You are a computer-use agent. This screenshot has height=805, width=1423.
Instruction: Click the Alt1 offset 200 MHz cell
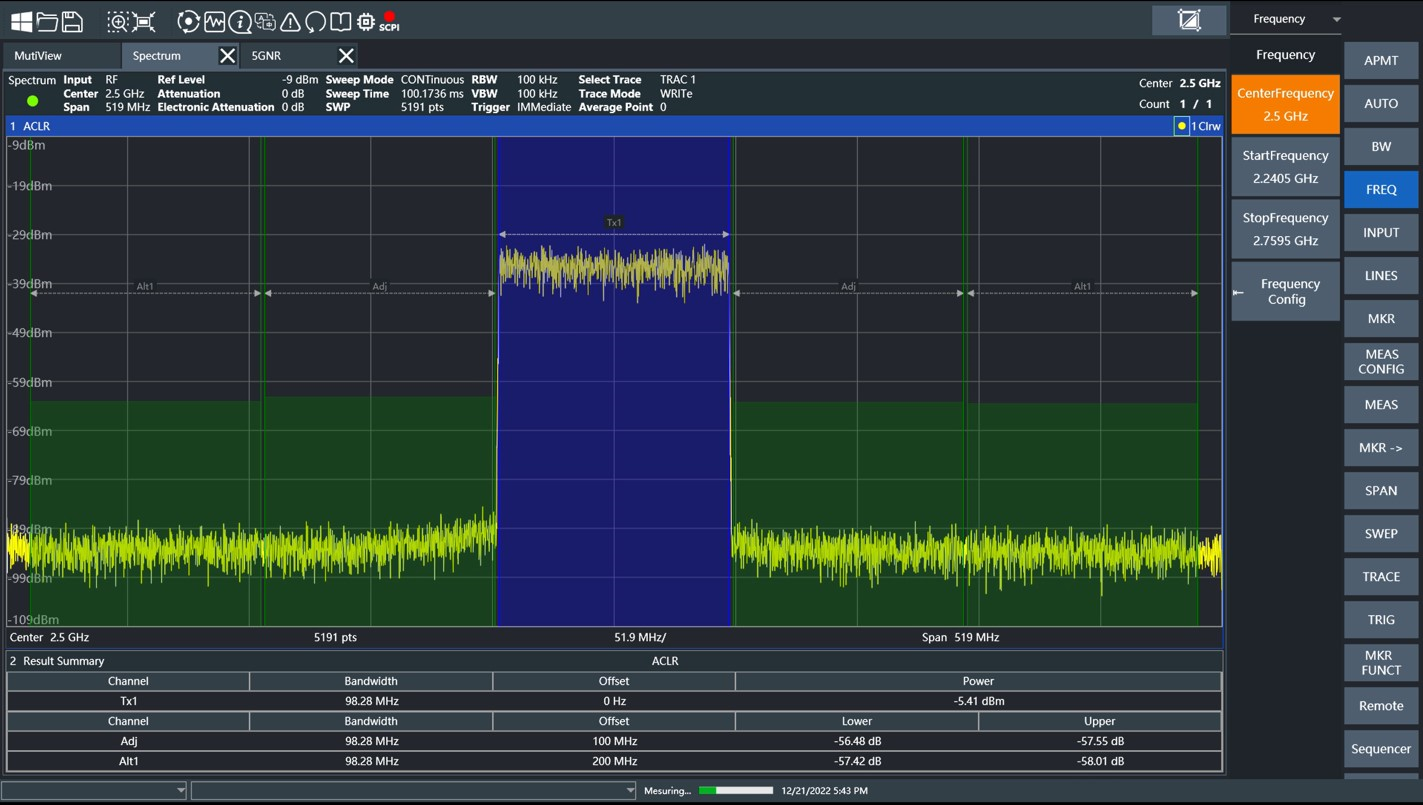pos(614,761)
